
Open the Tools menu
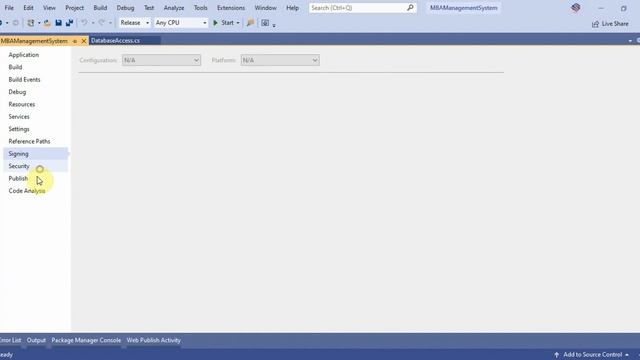coord(200,8)
